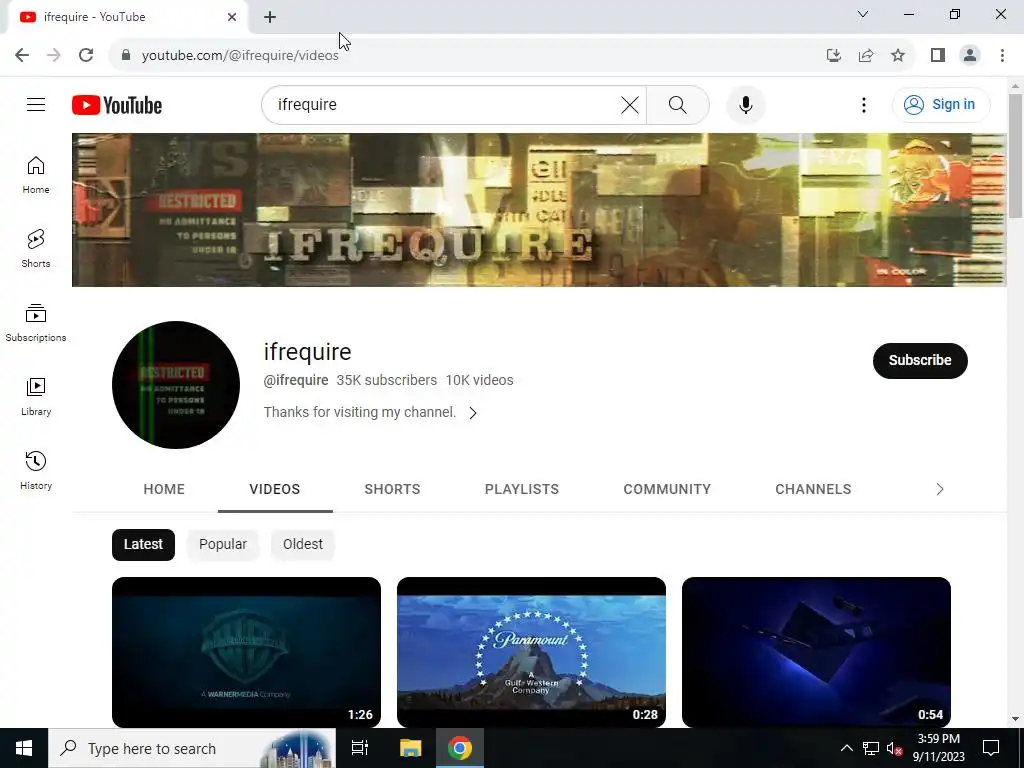Open a new browser tab
The height and width of the screenshot is (768, 1024).
pos(270,17)
